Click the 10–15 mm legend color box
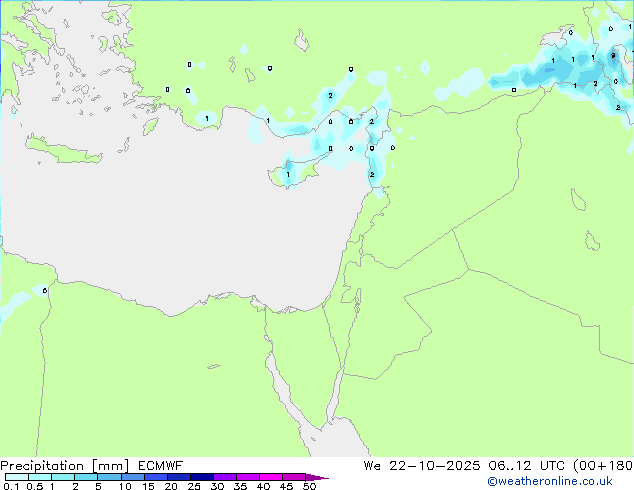This screenshot has height=490, width=634. (133, 477)
